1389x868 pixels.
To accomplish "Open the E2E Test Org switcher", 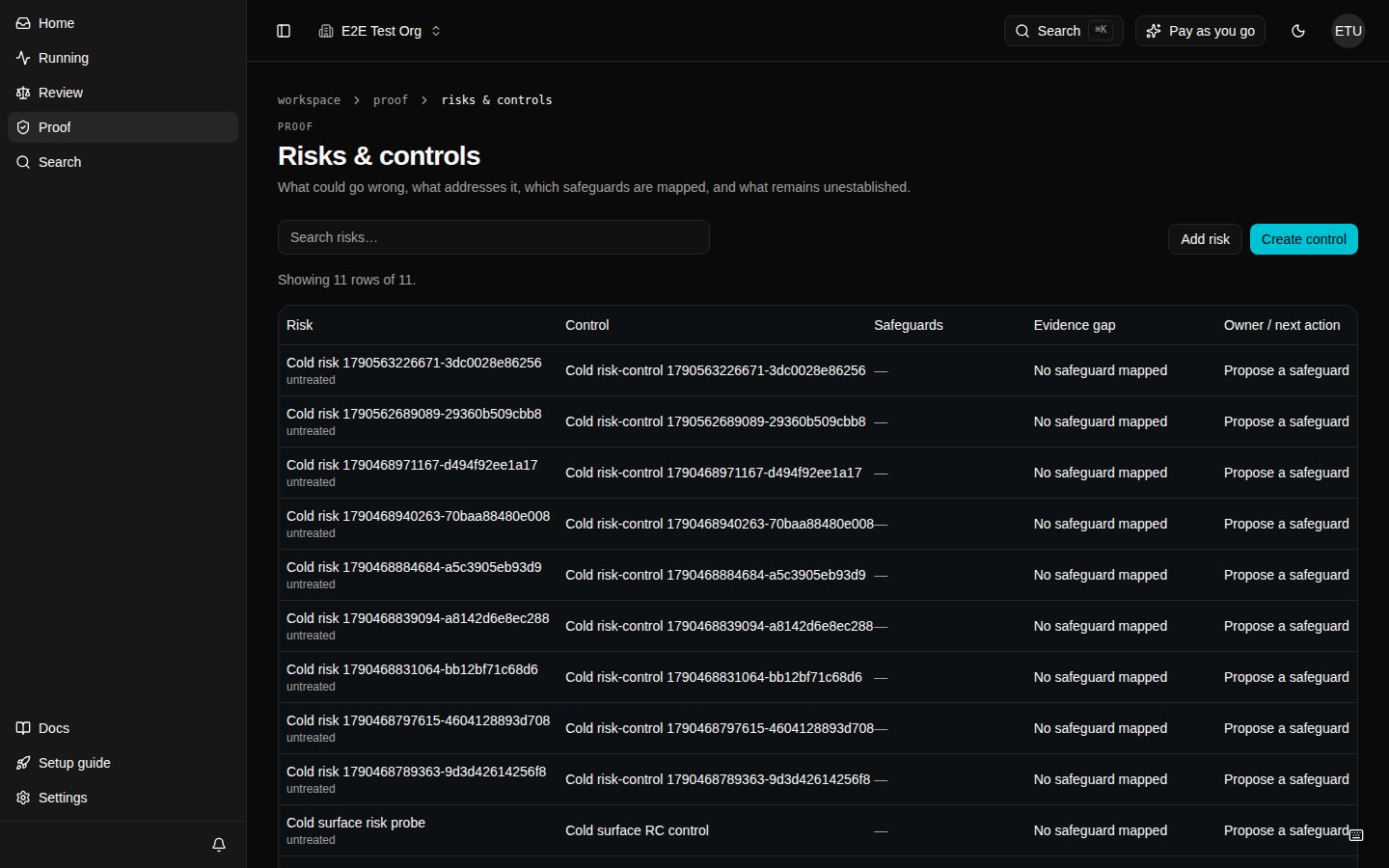I will (x=380, y=31).
